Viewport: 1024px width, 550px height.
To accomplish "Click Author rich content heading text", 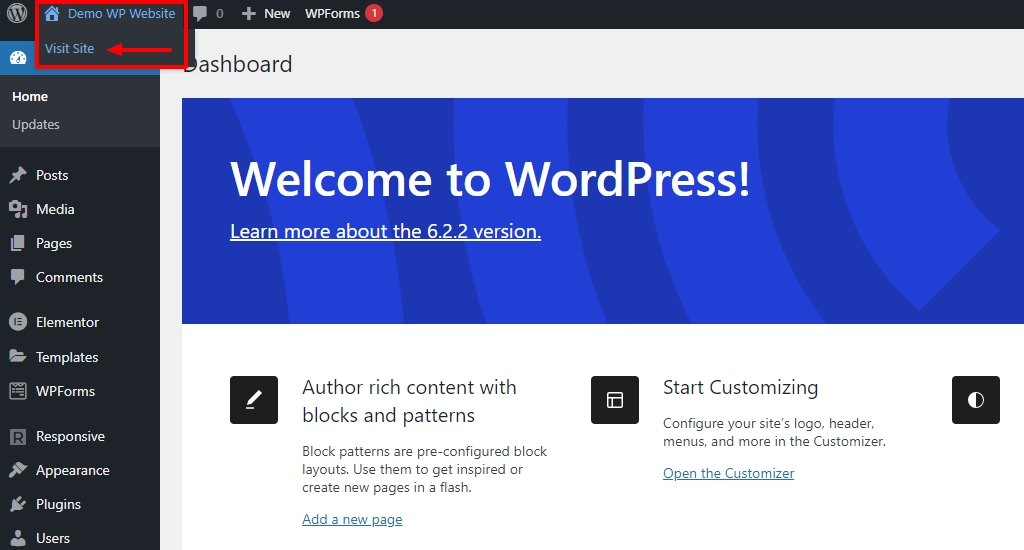I will 409,401.
